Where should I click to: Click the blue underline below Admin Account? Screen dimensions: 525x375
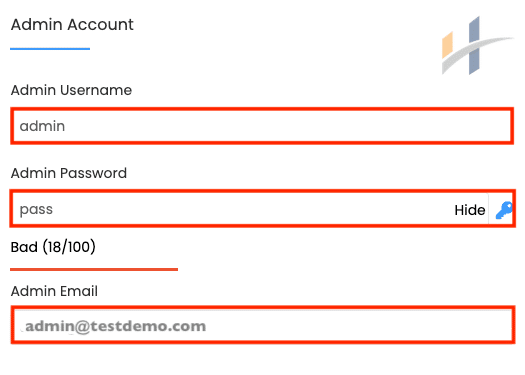(x=50, y=49)
